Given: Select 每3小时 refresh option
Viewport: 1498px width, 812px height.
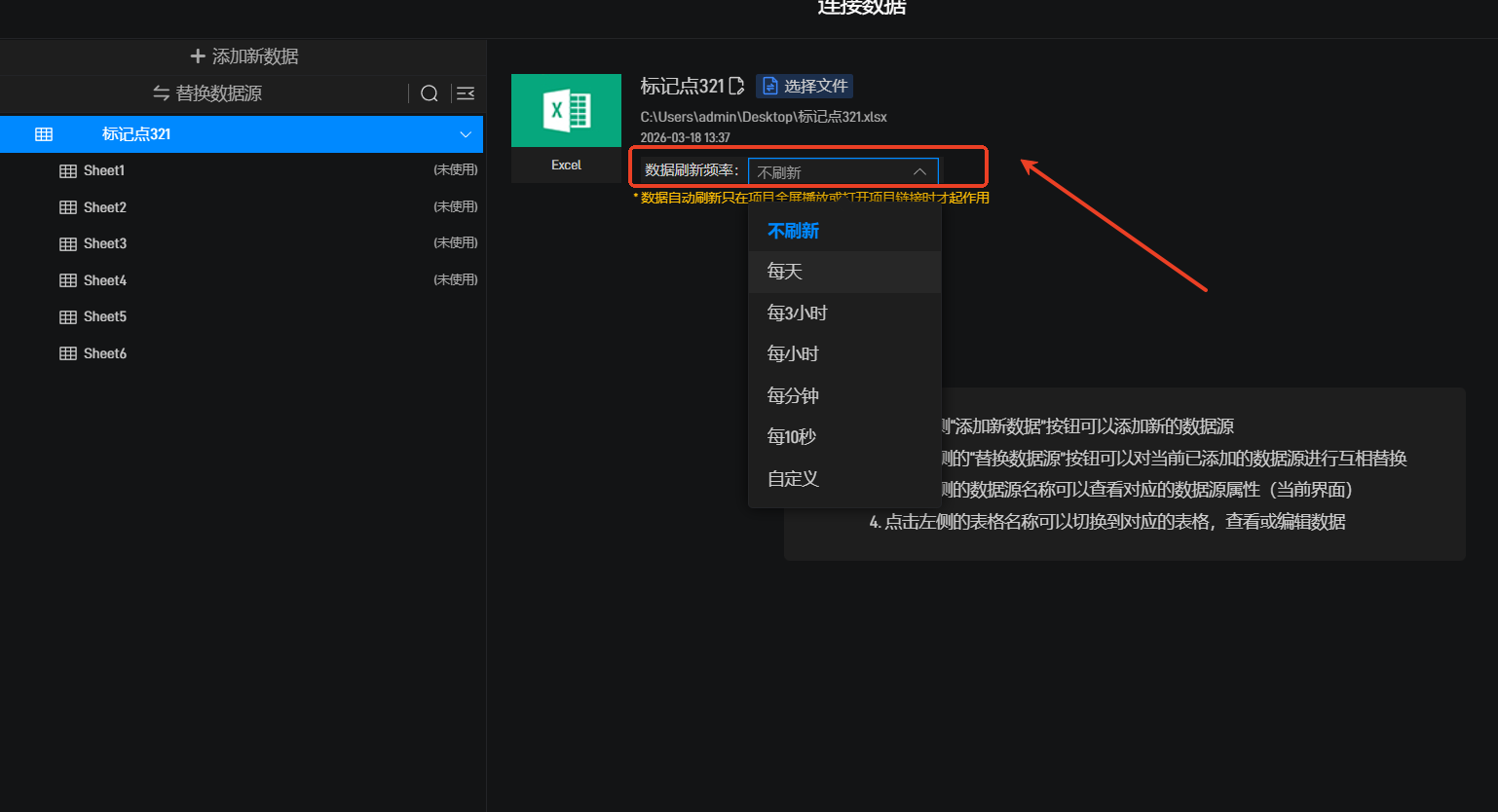Looking at the screenshot, I should click(797, 313).
